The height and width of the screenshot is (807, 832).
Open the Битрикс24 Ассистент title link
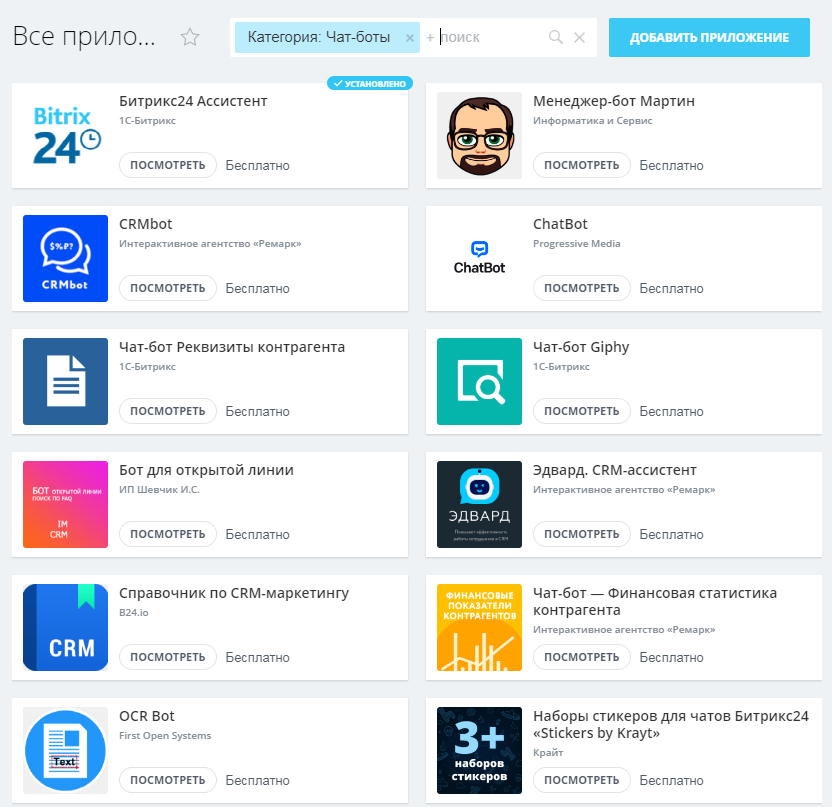[193, 101]
